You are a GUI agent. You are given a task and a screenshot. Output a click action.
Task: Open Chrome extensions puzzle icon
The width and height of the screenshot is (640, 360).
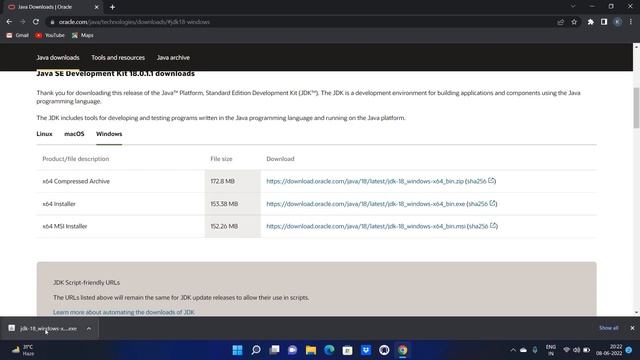pos(591,22)
